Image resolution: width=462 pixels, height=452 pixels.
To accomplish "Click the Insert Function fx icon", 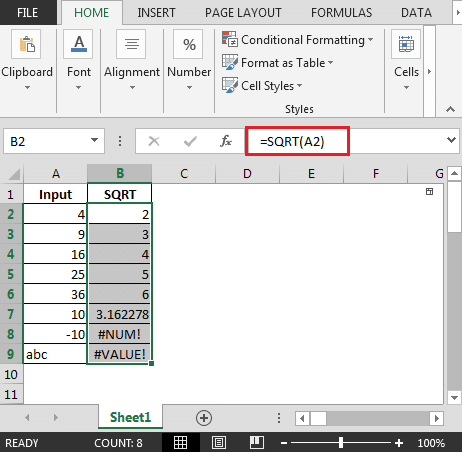I will [x=226, y=141].
